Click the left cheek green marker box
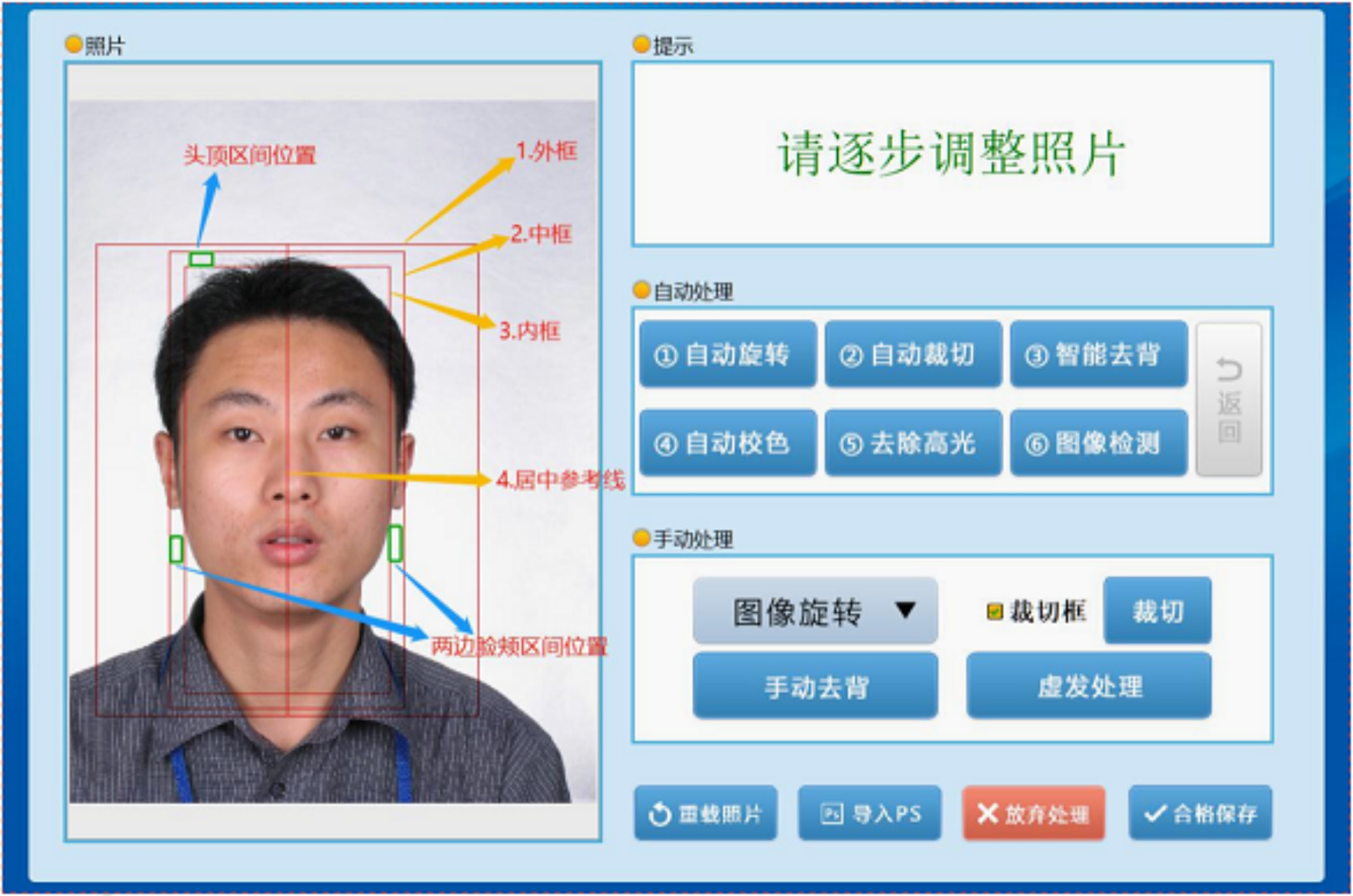Screen dimensions: 1353x896 click(176, 549)
